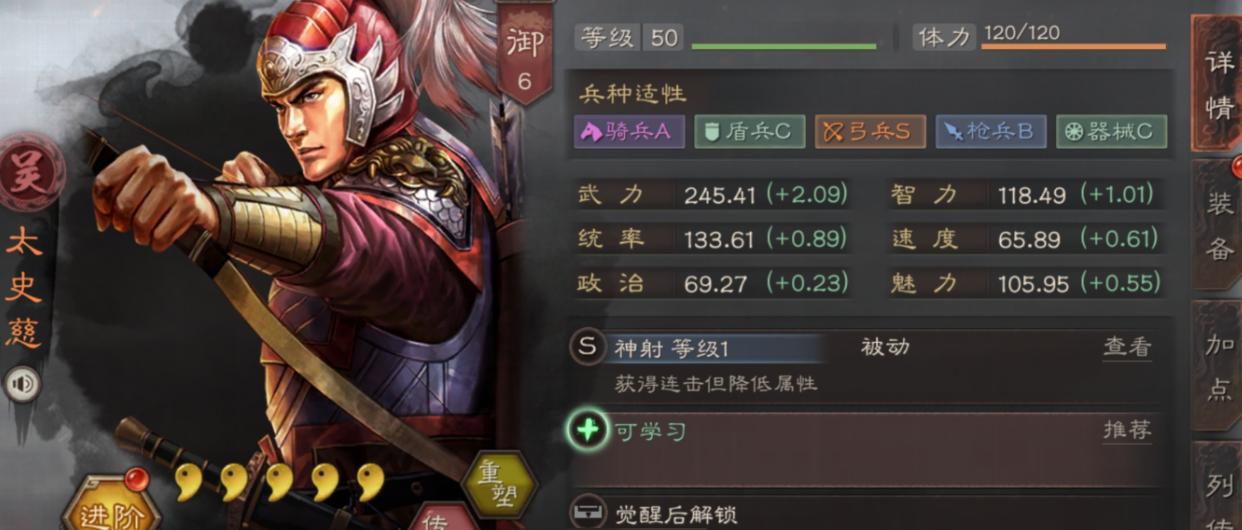Tap the locked awakening skill slot icon
This screenshot has width=1242, height=530.
(x=588, y=513)
